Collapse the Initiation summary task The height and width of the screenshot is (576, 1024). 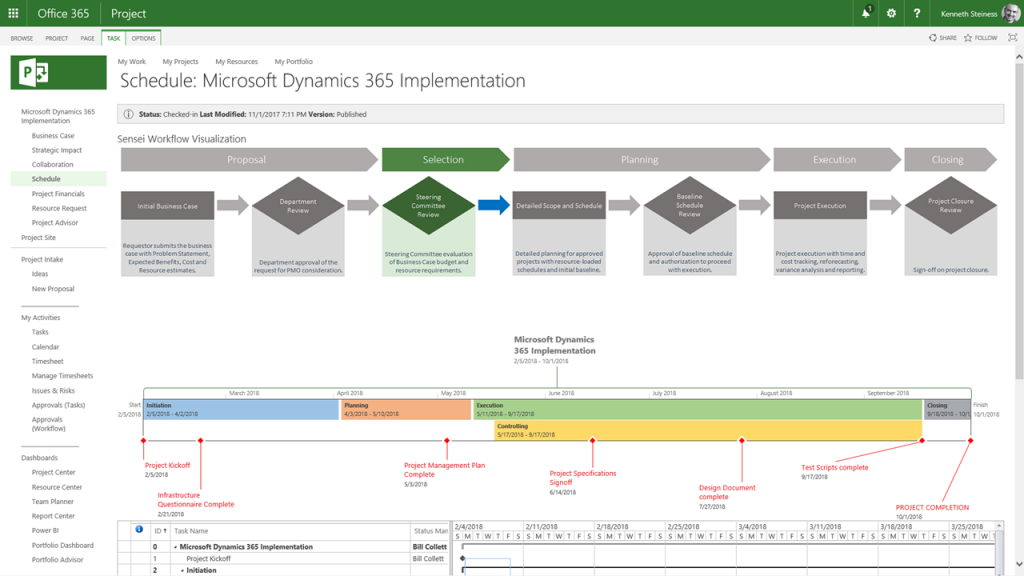182,571
